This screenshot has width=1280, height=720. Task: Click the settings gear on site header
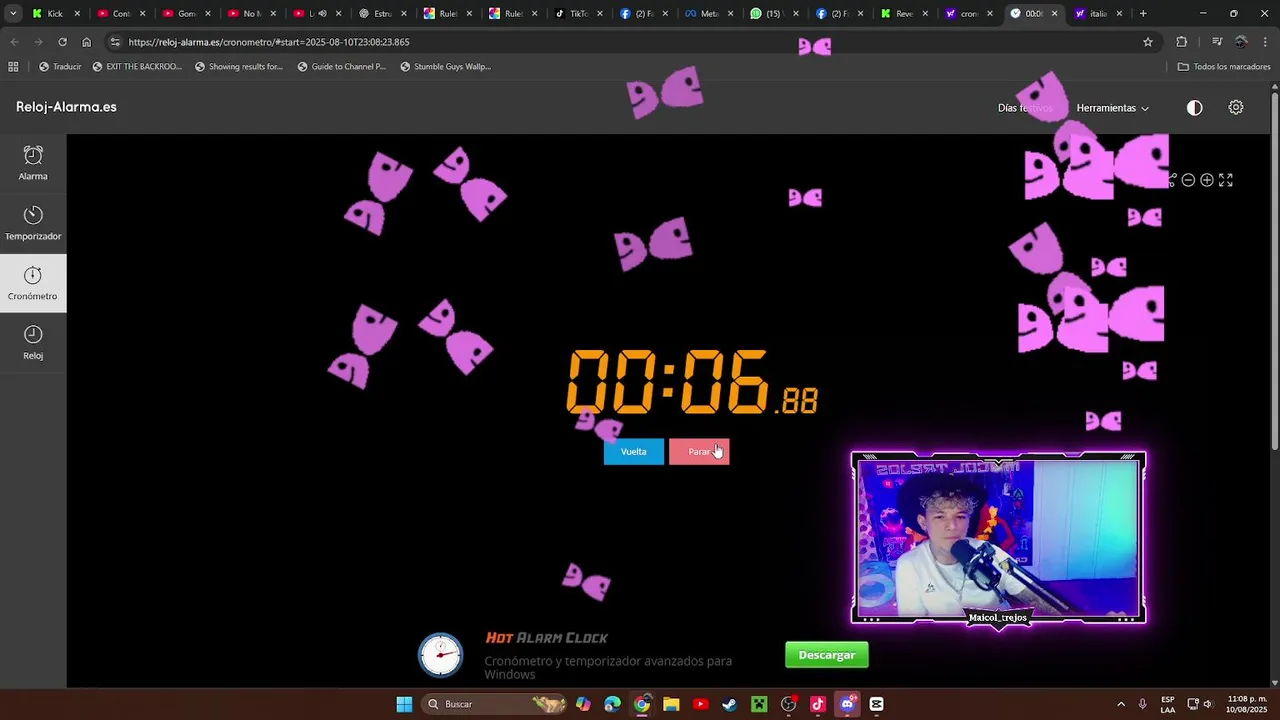[1236, 107]
